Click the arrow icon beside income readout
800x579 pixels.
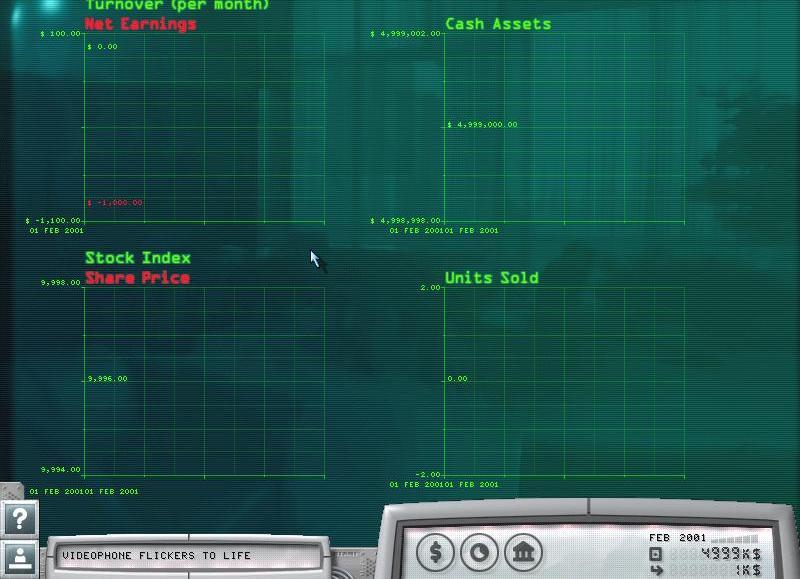(656, 570)
